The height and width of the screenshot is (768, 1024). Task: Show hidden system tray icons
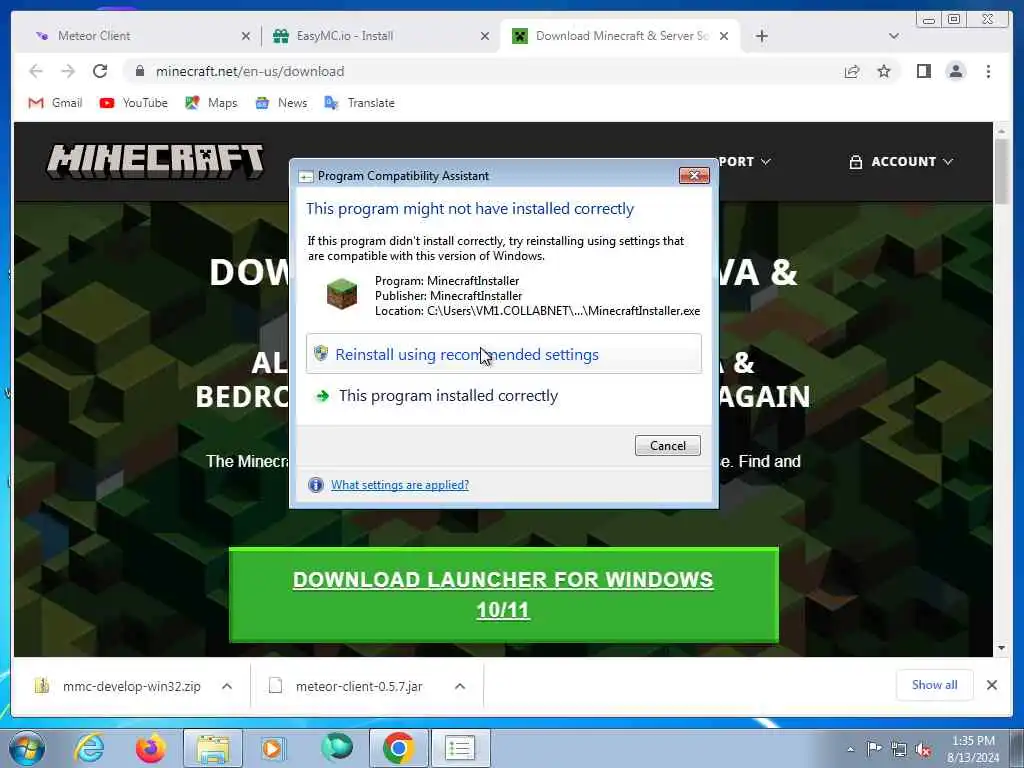[850, 749]
